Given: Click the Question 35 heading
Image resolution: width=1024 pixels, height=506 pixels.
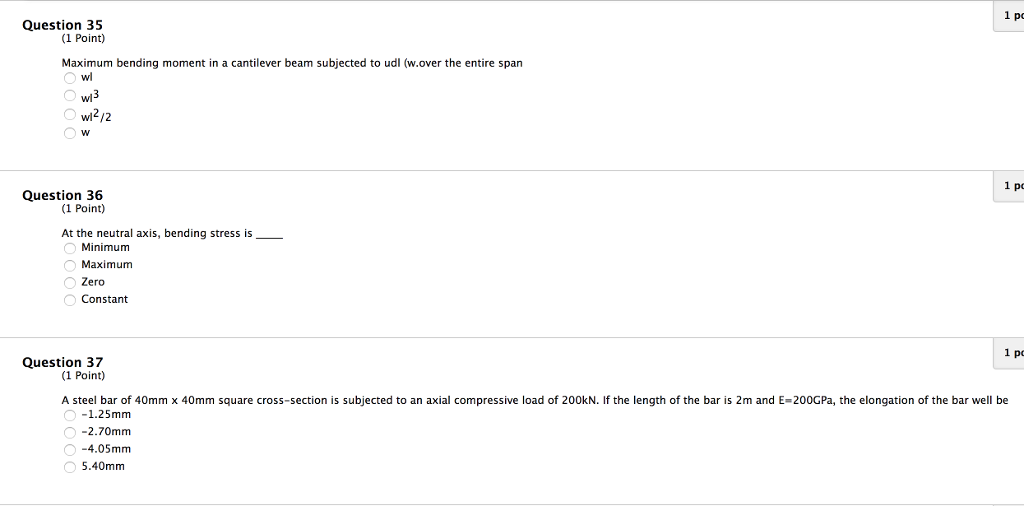Looking at the screenshot, I should (x=63, y=25).
